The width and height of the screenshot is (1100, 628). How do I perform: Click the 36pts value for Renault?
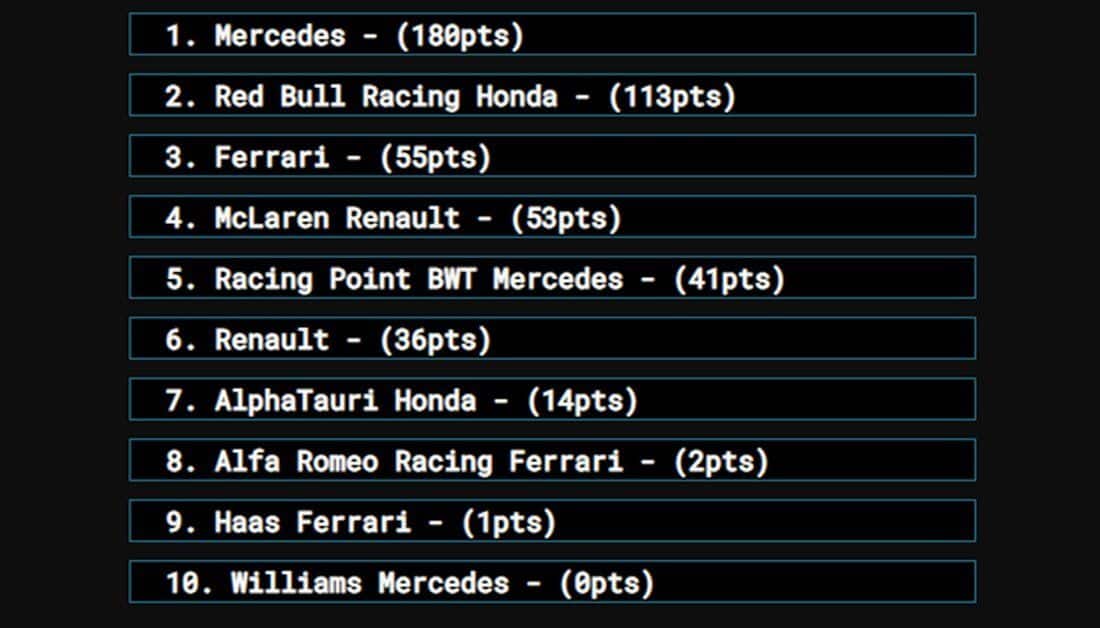[x=436, y=340]
